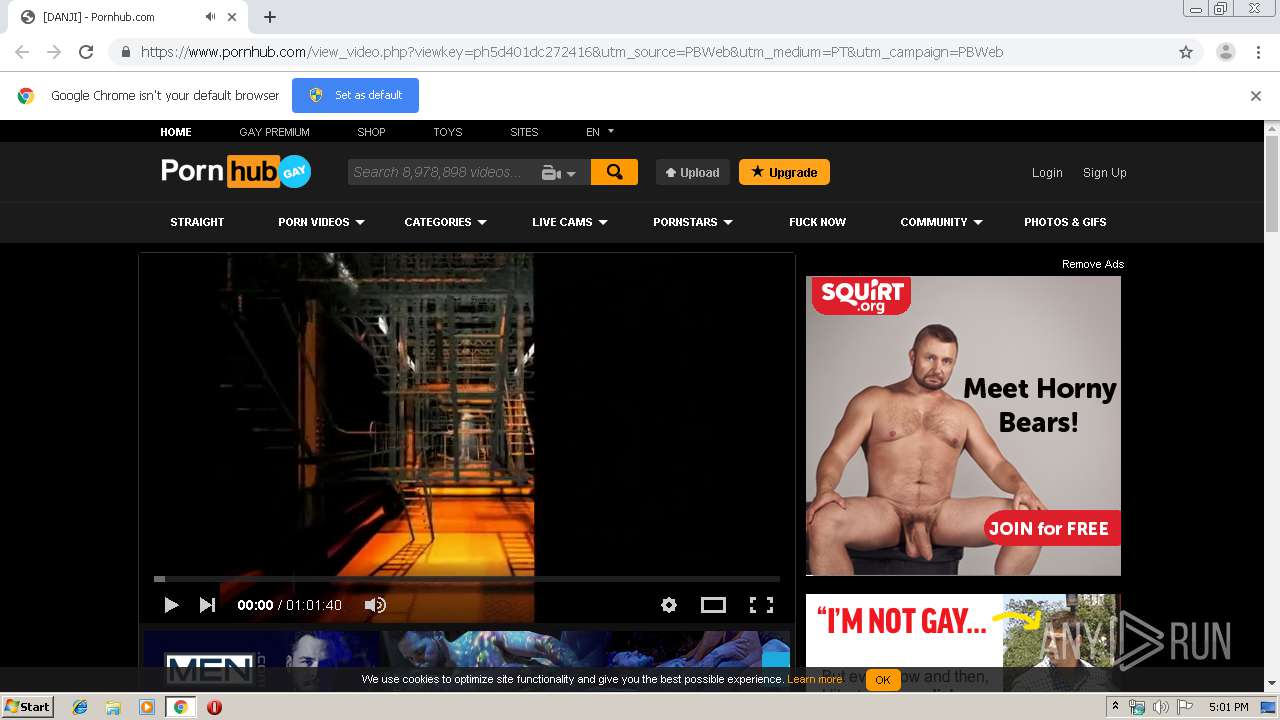
Task: Skip to the next video
Action: [207, 605]
